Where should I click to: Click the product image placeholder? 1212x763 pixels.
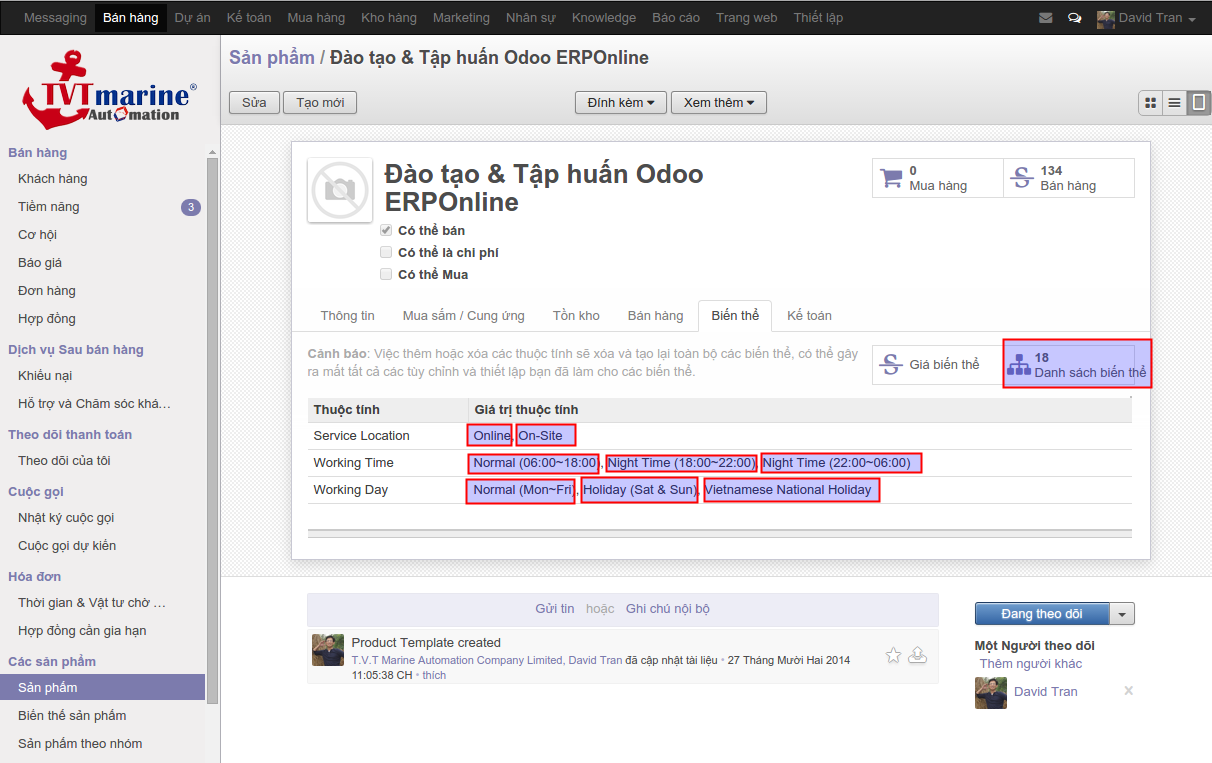click(340, 189)
